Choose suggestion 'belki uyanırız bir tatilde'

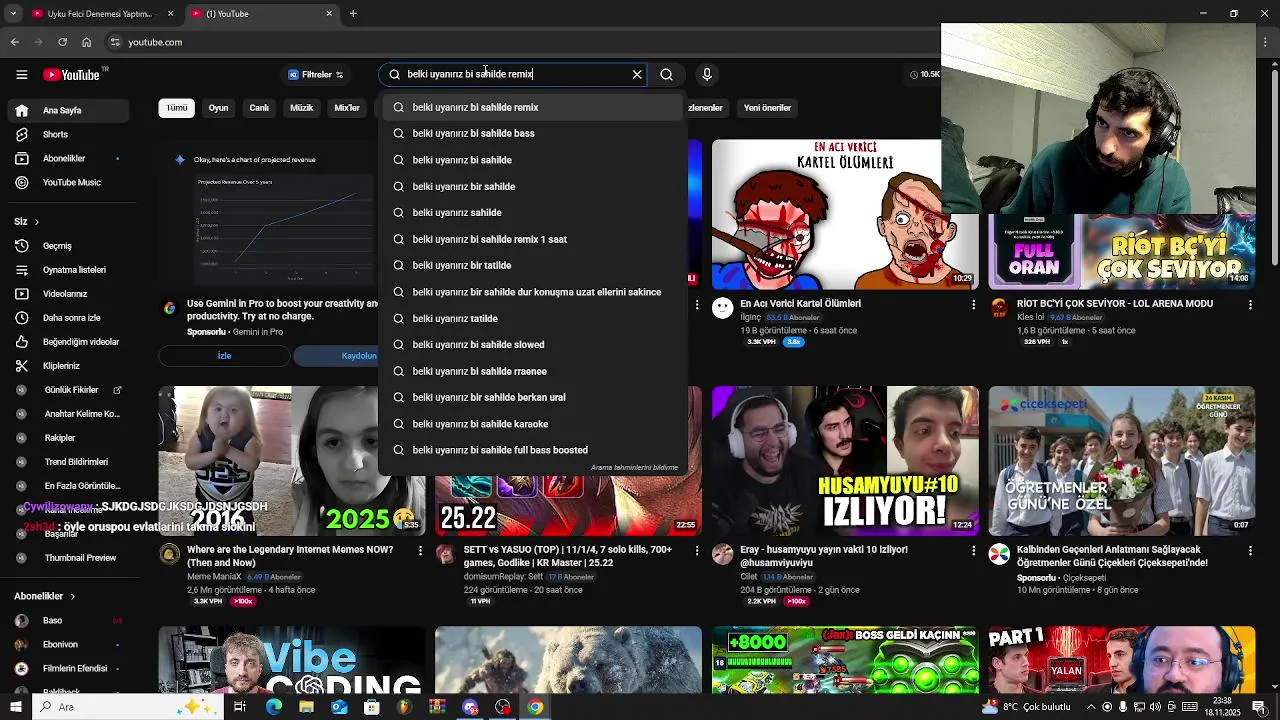tap(532, 265)
